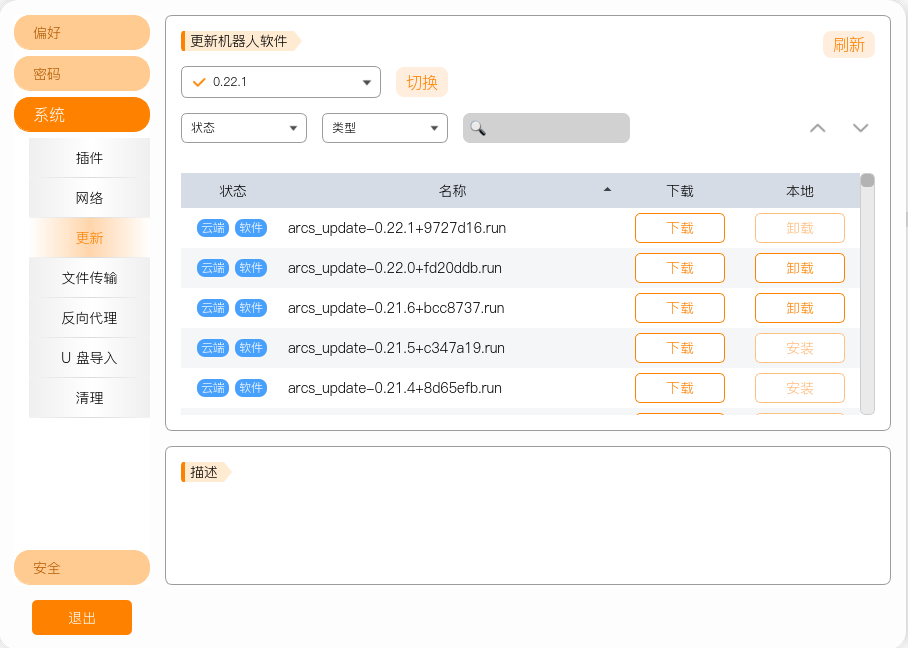Image resolution: width=908 pixels, height=648 pixels.
Task: Open the 网络 submenu item
Action: pyautogui.click(x=89, y=198)
